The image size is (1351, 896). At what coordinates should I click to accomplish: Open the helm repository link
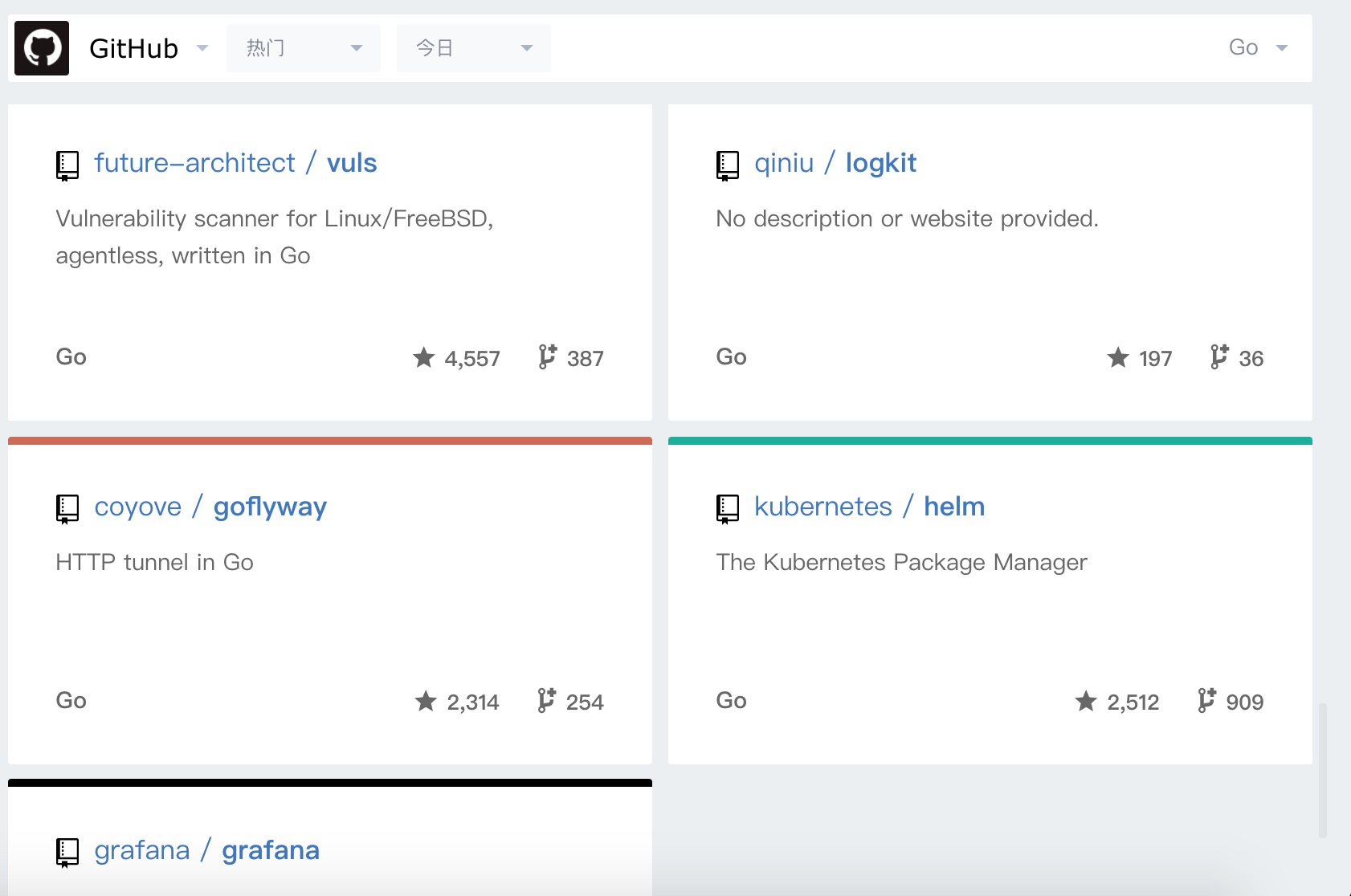tap(954, 507)
